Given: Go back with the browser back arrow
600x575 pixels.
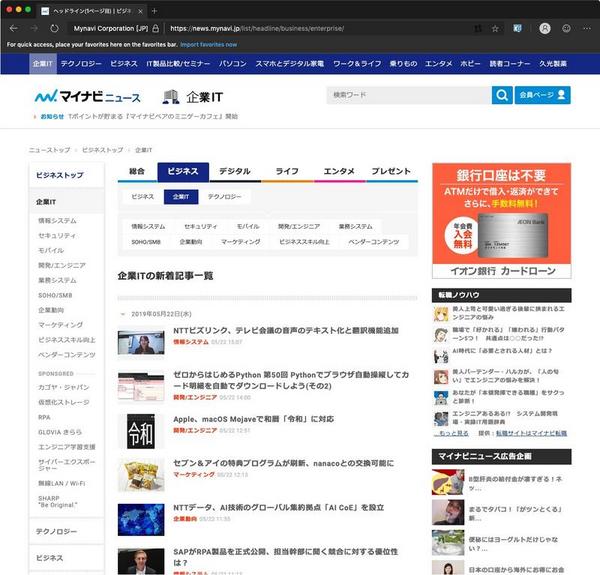Looking at the screenshot, I should [x=14, y=28].
